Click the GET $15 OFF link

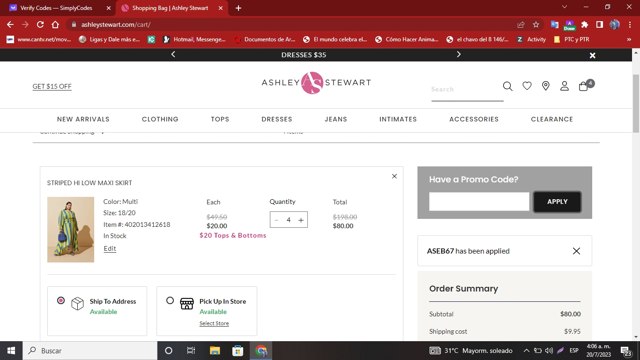[52, 86]
